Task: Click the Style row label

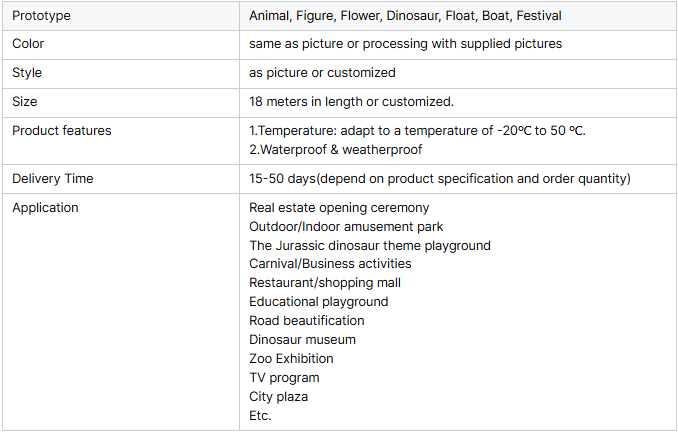Action: pyautogui.click(x=27, y=73)
